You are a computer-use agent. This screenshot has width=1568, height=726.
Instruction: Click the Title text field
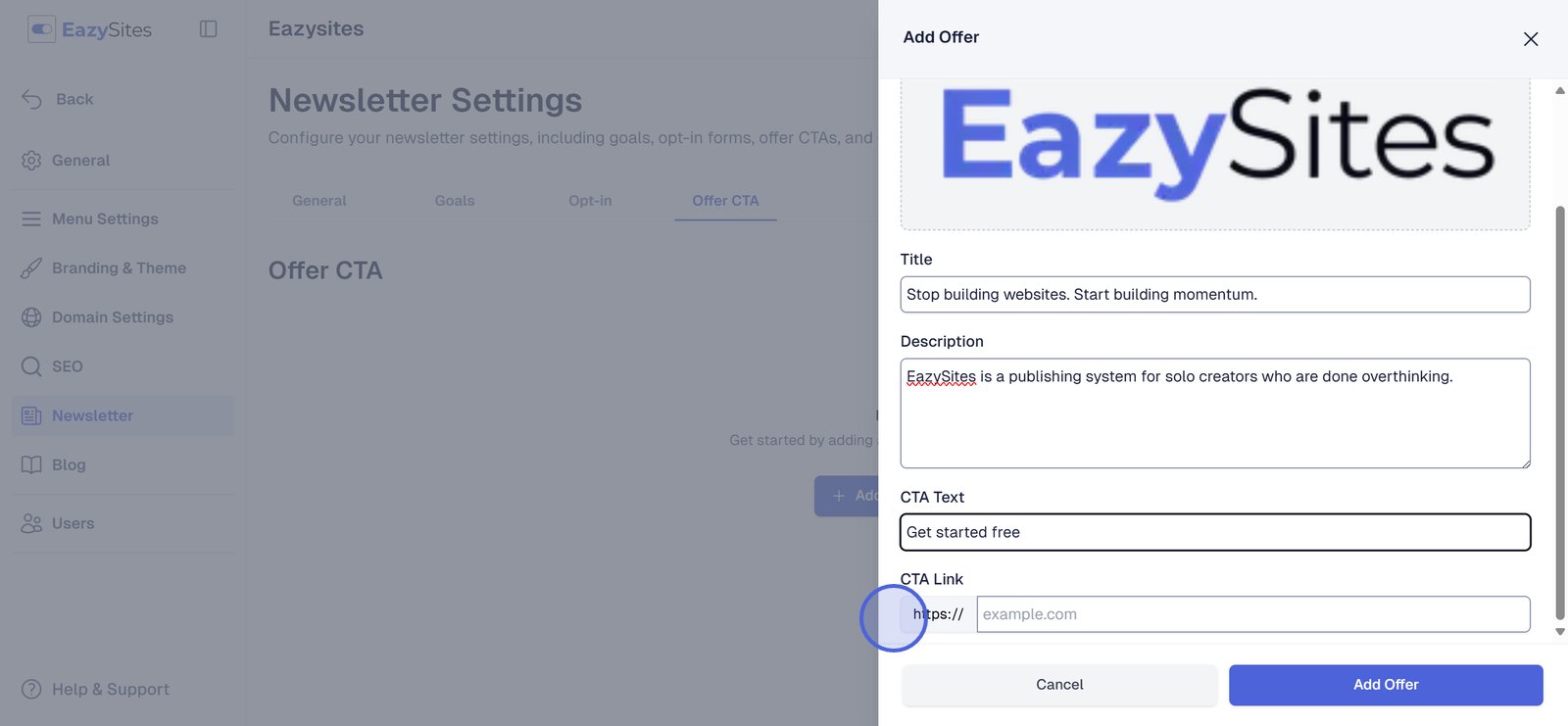click(x=1214, y=295)
